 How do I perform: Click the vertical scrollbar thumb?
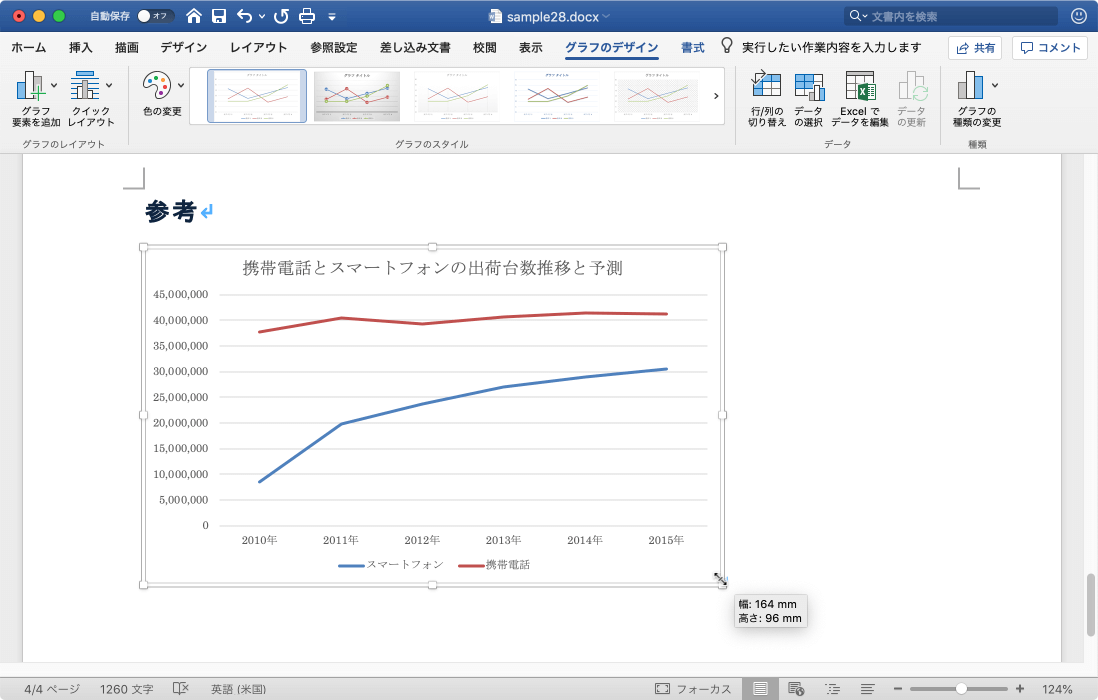tap(1090, 605)
